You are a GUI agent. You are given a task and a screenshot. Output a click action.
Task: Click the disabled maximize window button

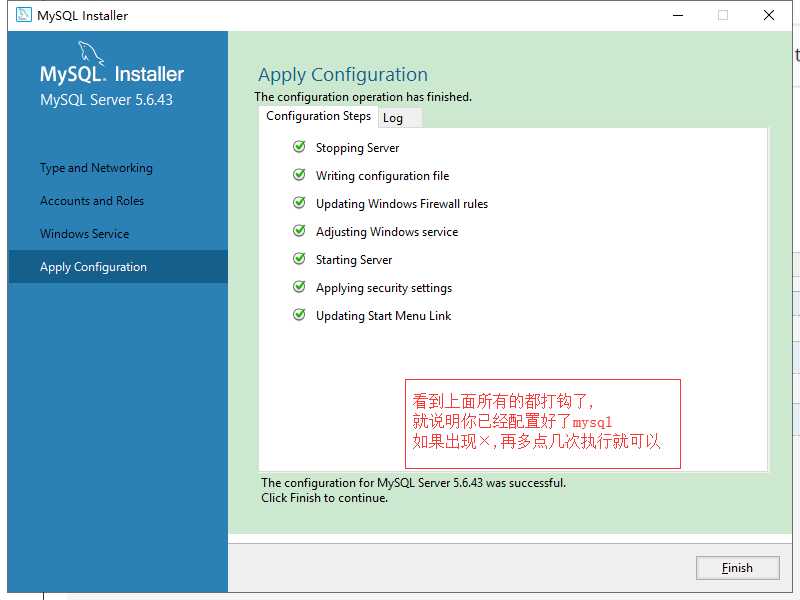tap(723, 15)
